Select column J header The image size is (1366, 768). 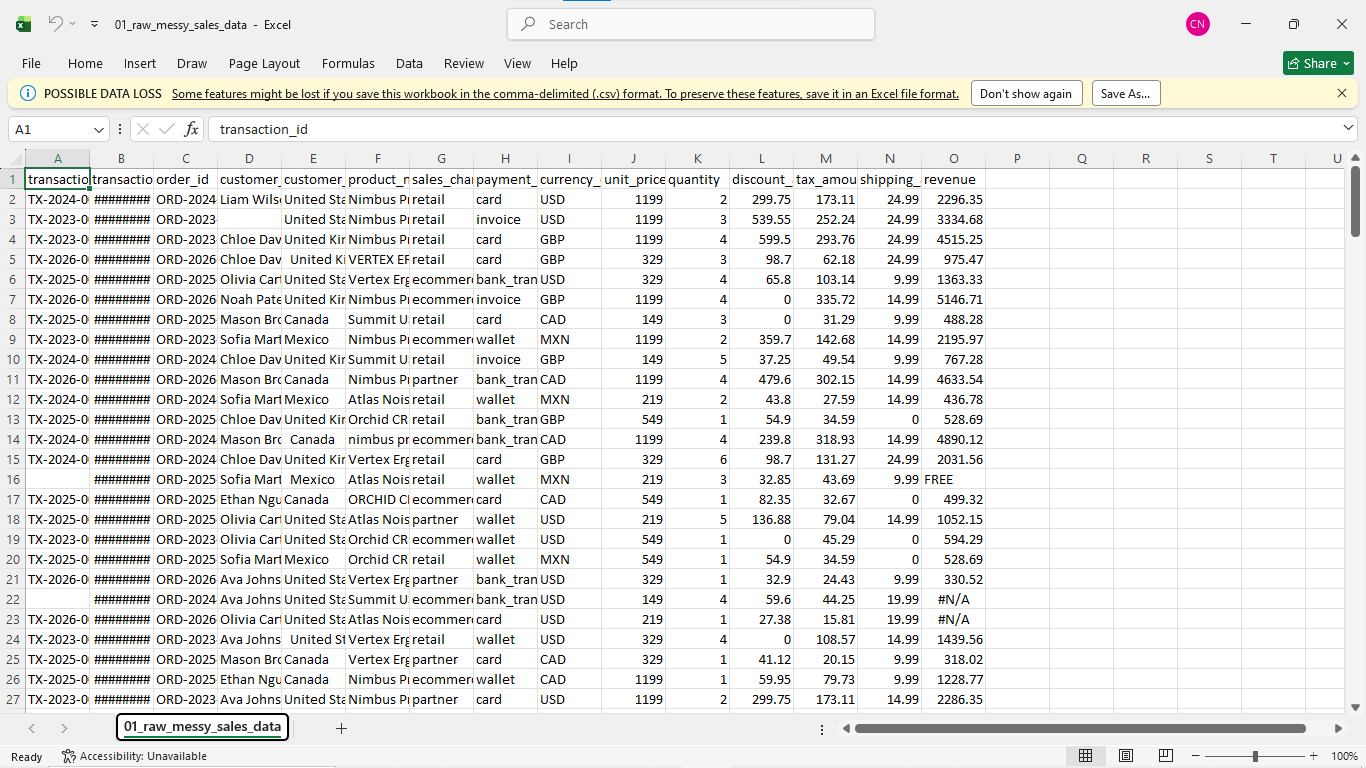[634, 159]
